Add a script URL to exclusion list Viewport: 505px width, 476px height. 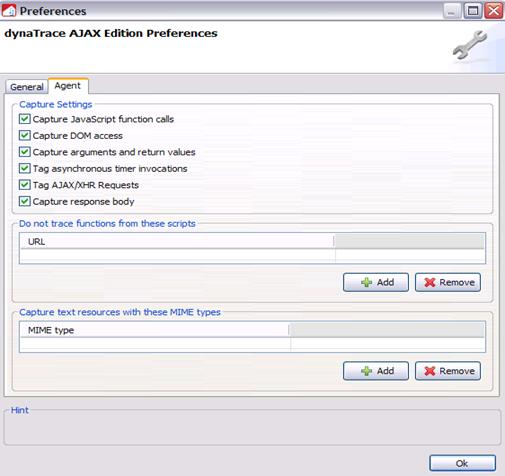376,282
